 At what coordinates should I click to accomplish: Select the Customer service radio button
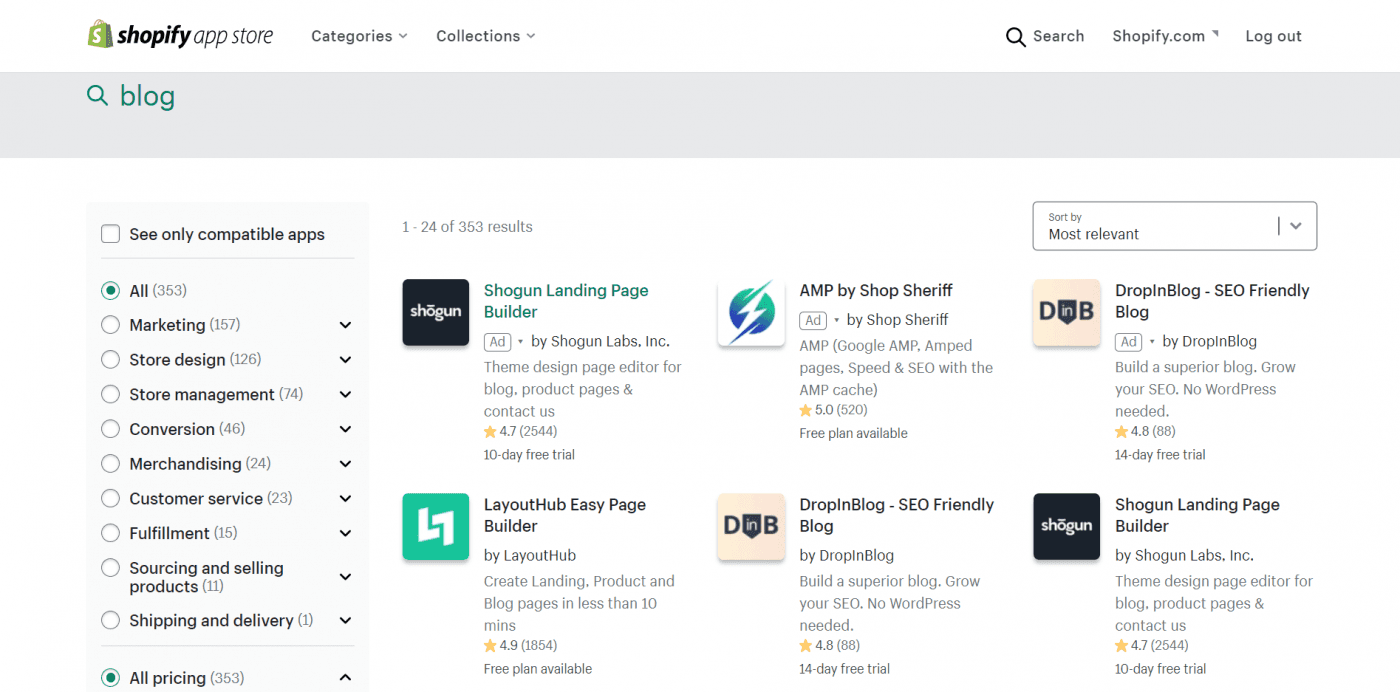110,499
